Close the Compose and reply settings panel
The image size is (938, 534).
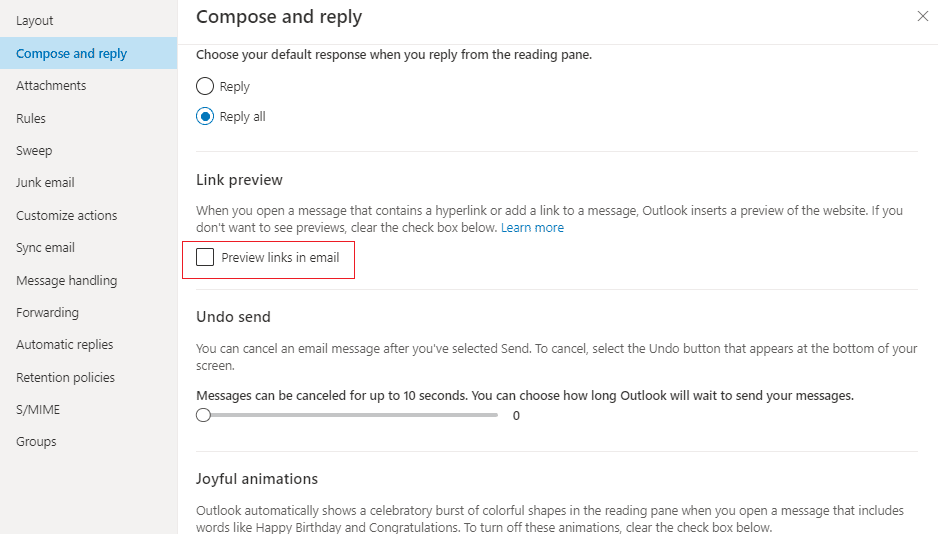(x=921, y=16)
